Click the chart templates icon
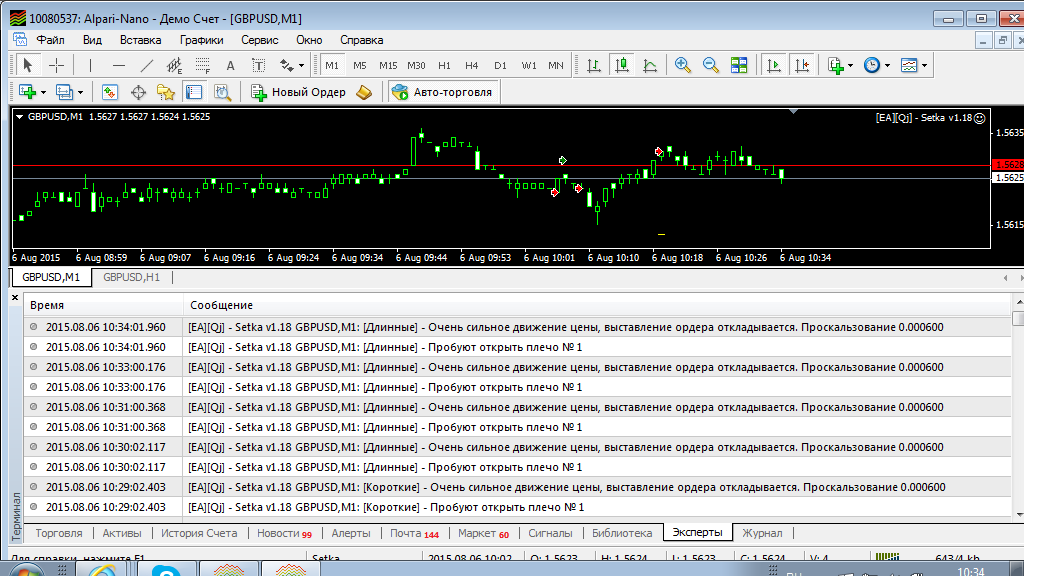The image size is (1040, 576). [x=909, y=65]
